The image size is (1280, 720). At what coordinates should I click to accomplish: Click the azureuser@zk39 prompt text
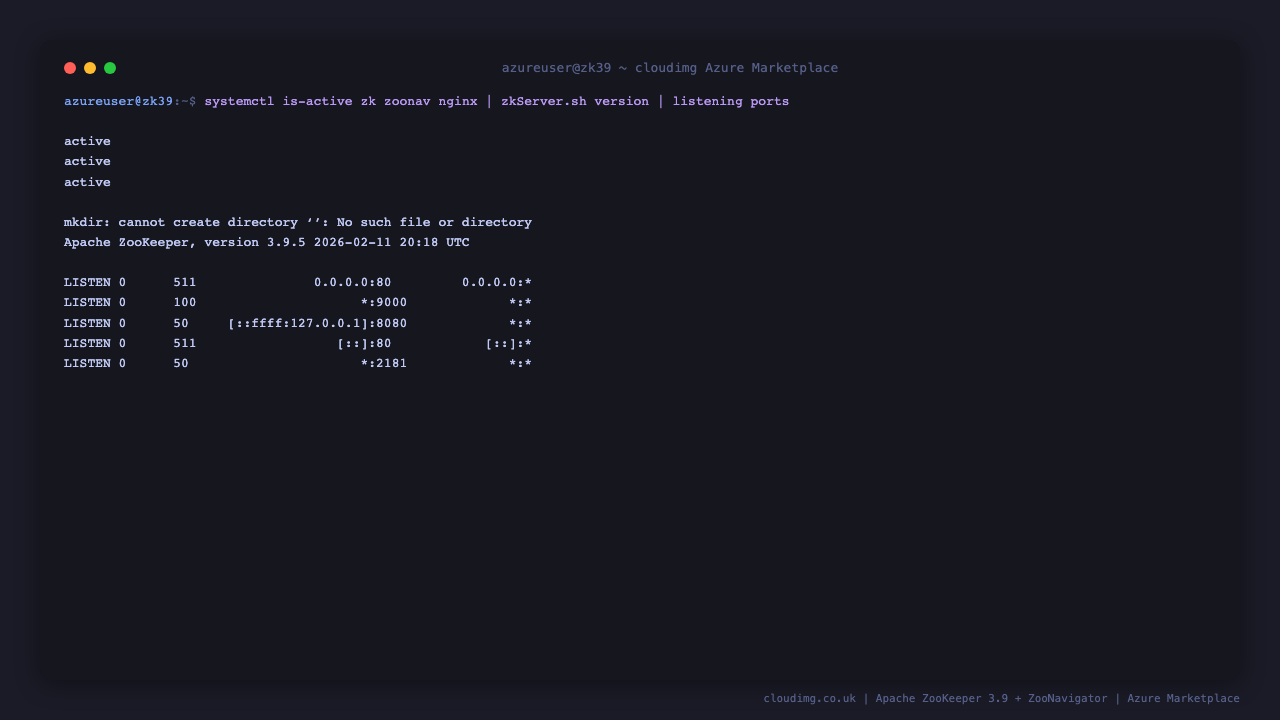pos(118,101)
